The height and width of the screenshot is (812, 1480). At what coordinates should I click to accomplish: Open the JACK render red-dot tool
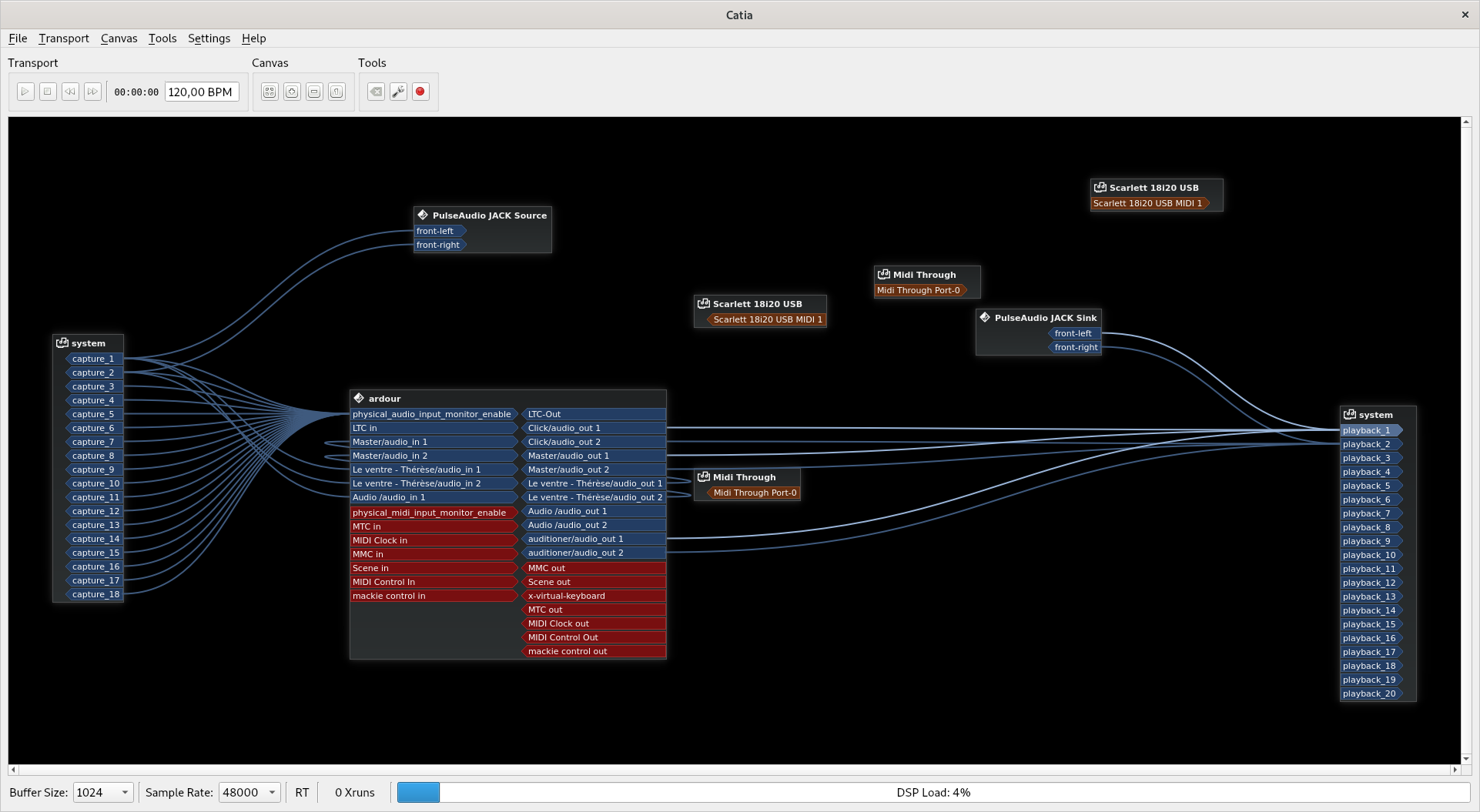tap(420, 92)
